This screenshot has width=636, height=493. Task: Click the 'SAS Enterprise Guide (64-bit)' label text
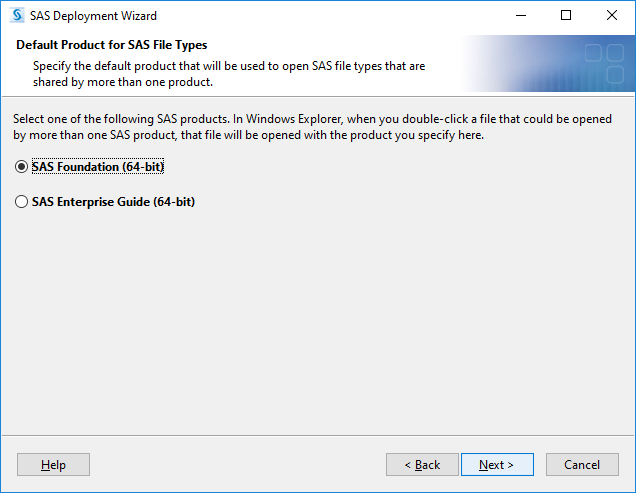(x=114, y=202)
